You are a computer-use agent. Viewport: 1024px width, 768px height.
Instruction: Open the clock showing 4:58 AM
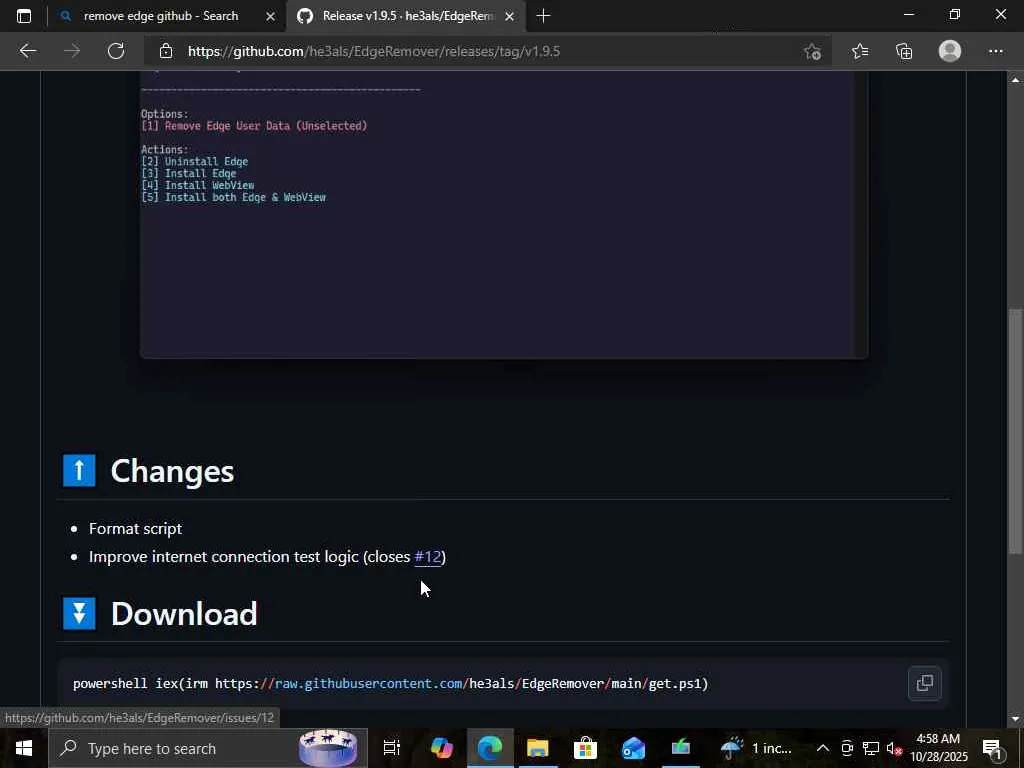[939, 748]
